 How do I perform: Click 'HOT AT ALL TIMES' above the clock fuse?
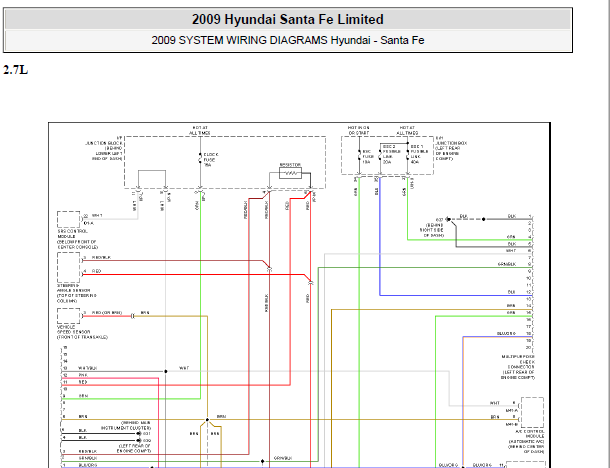pos(200,130)
